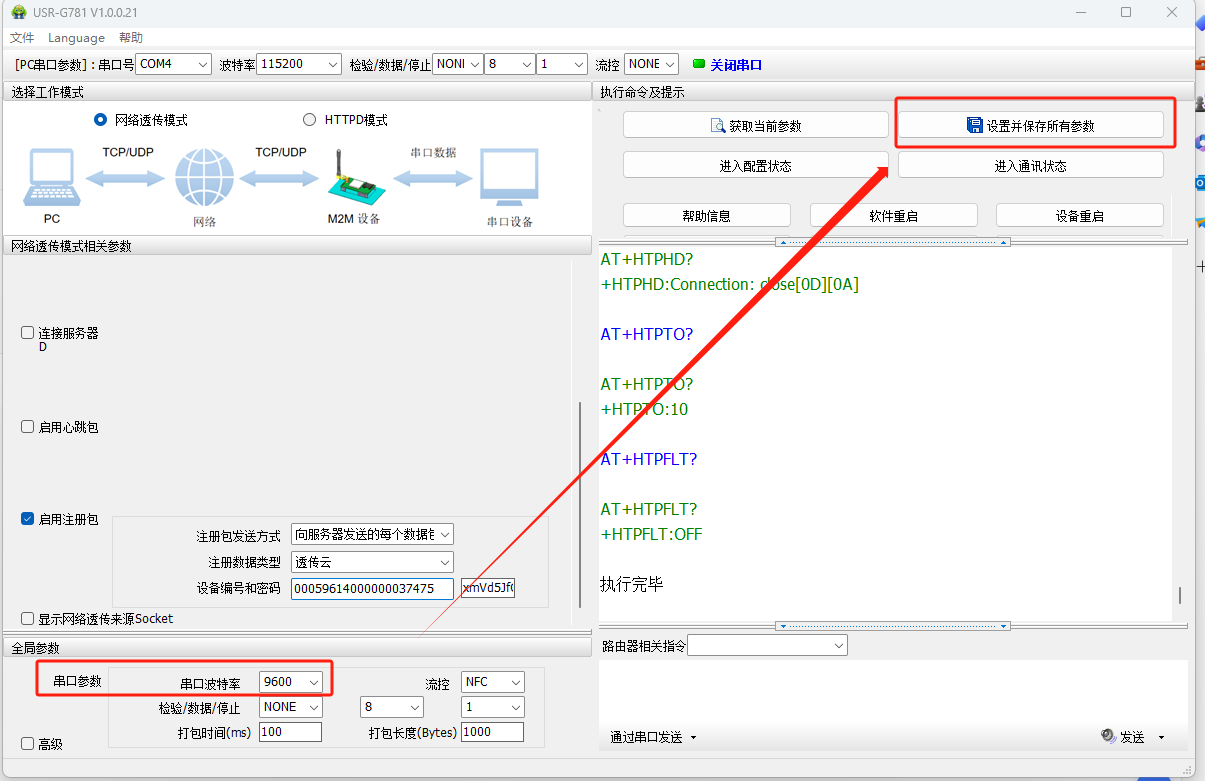Select the HTTPD模式 radio button

click(309, 120)
